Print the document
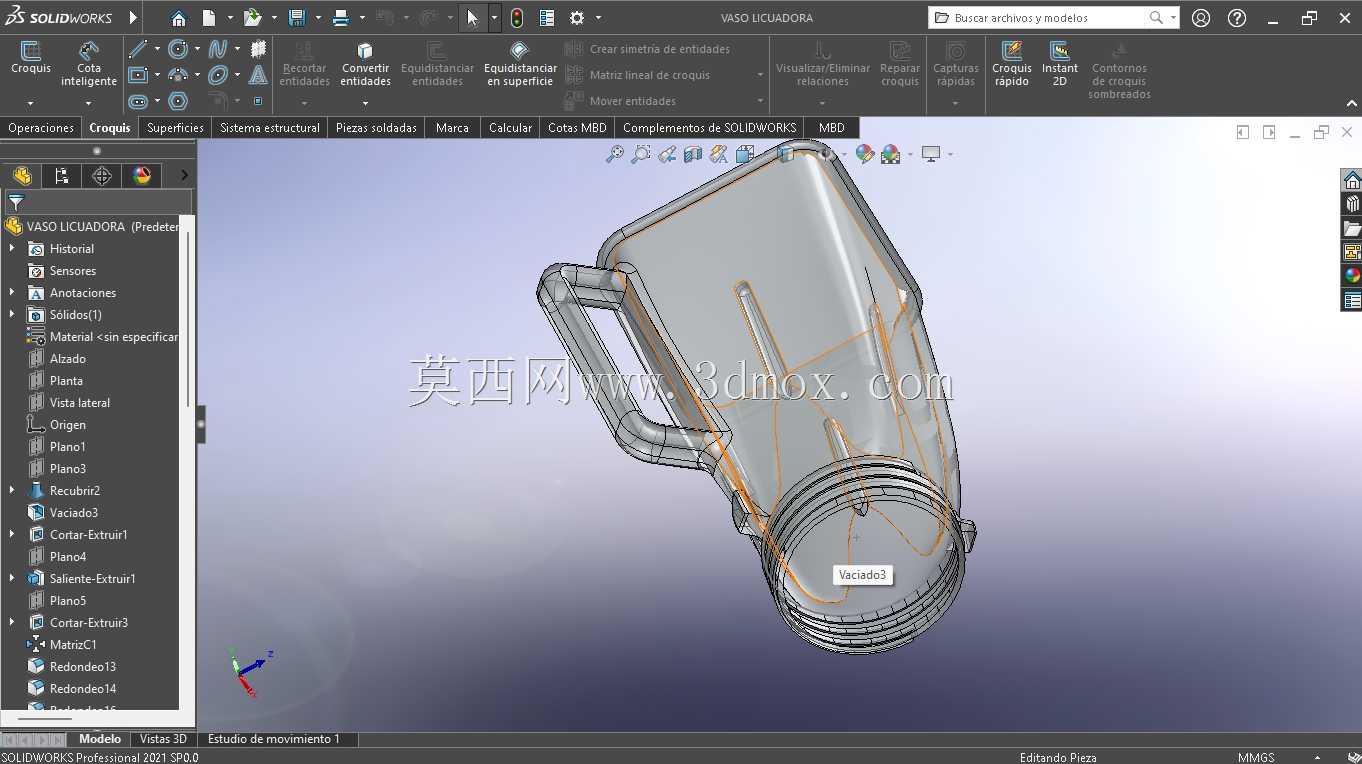Viewport: 1362px width, 764px height. click(x=341, y=18)
